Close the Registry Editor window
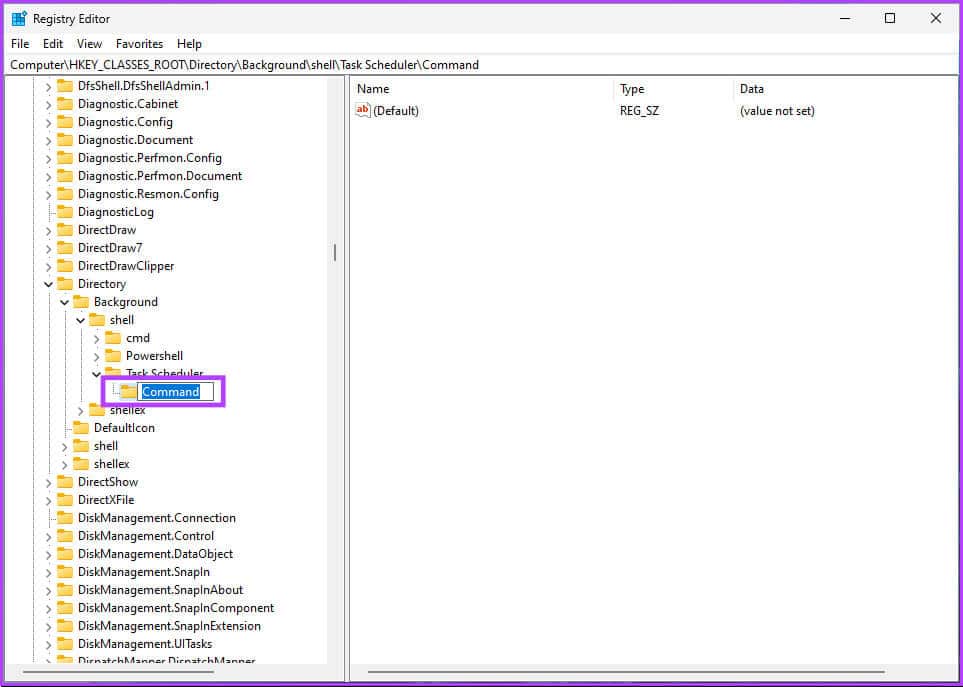The image size is (963, 687). [935, 18]
